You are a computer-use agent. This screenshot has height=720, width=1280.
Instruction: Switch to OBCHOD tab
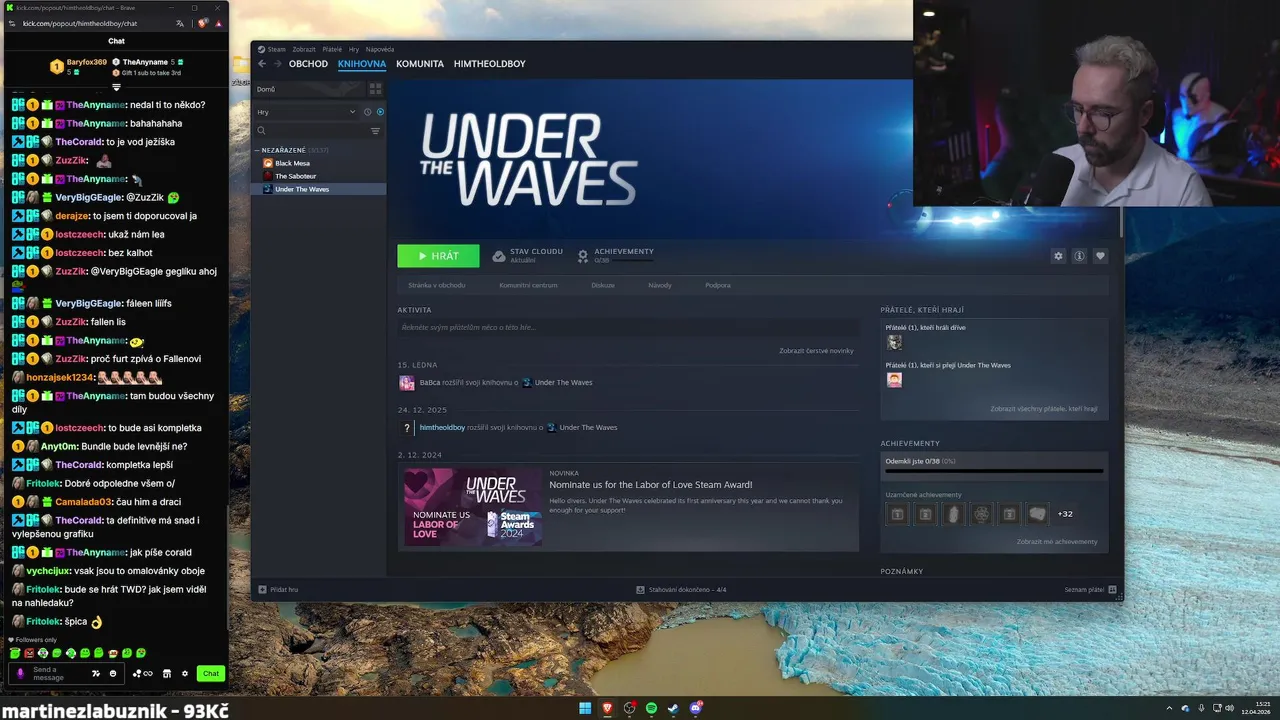[308, 64]
